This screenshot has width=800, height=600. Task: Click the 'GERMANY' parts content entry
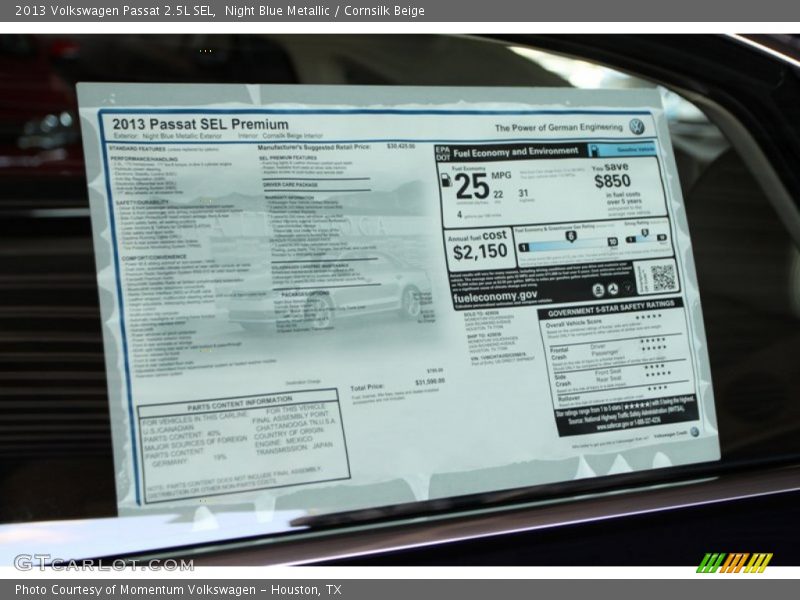click(170, 462)
